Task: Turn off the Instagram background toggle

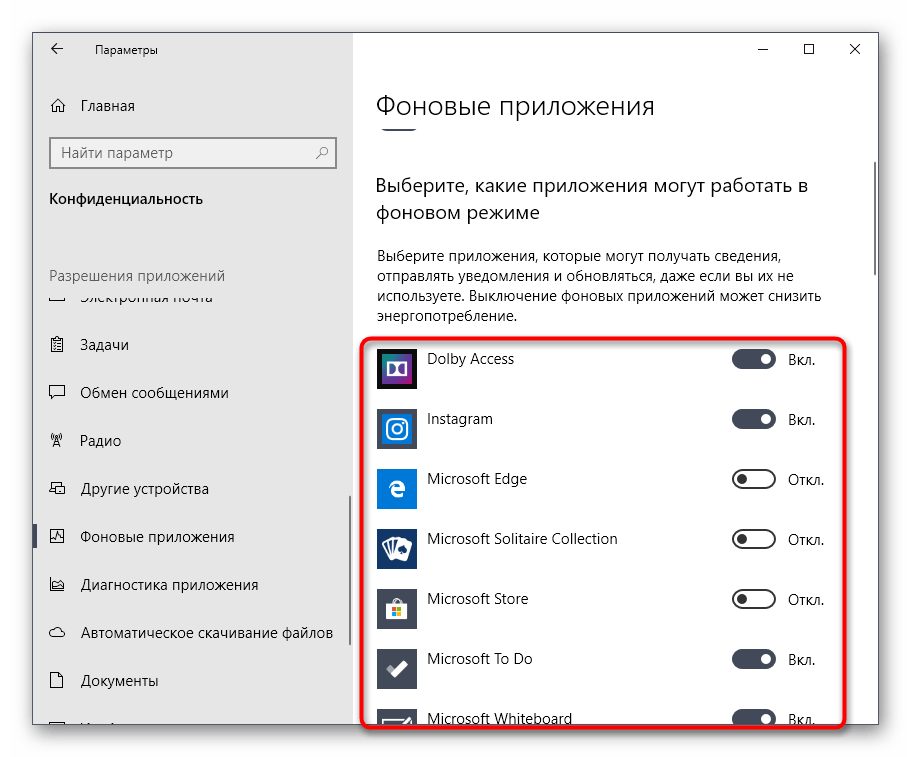Action: point(754,419)
